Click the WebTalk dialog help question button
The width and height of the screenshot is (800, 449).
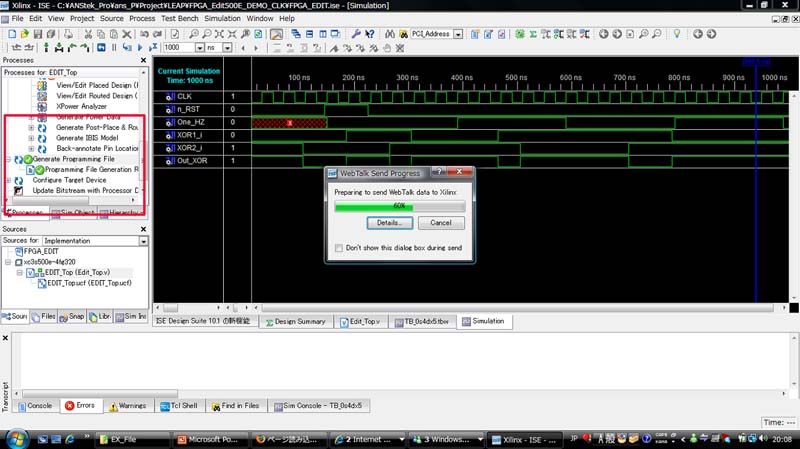click(x=439, y=172)
